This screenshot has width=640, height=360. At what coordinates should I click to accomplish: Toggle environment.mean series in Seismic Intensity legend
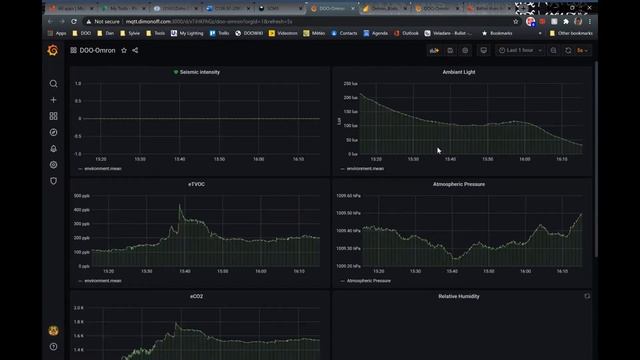pyautogui.click(x=103, y=169)
